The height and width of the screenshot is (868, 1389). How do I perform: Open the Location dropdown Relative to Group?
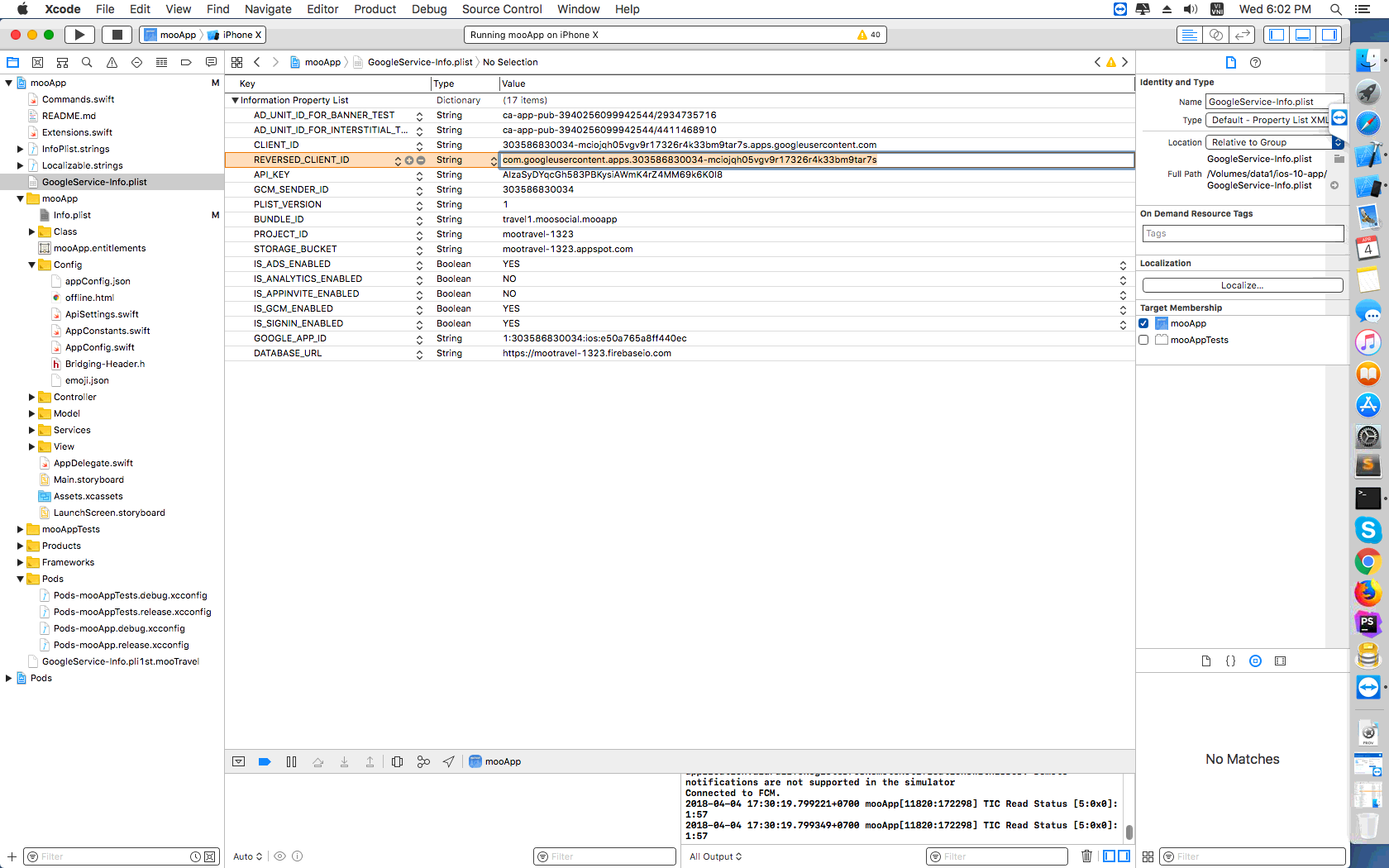(1274, 143)
